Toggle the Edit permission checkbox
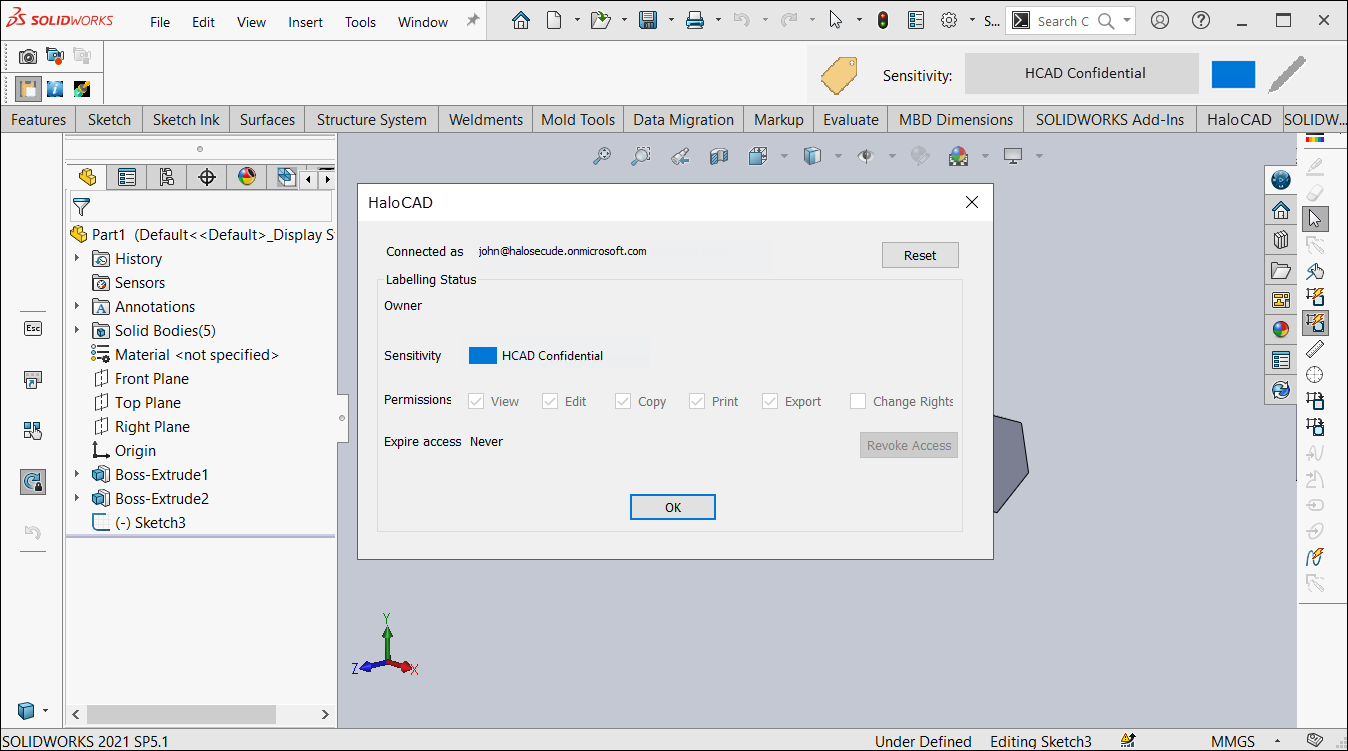This screenshot has width=1348, height=751. [x=550, y=401]
